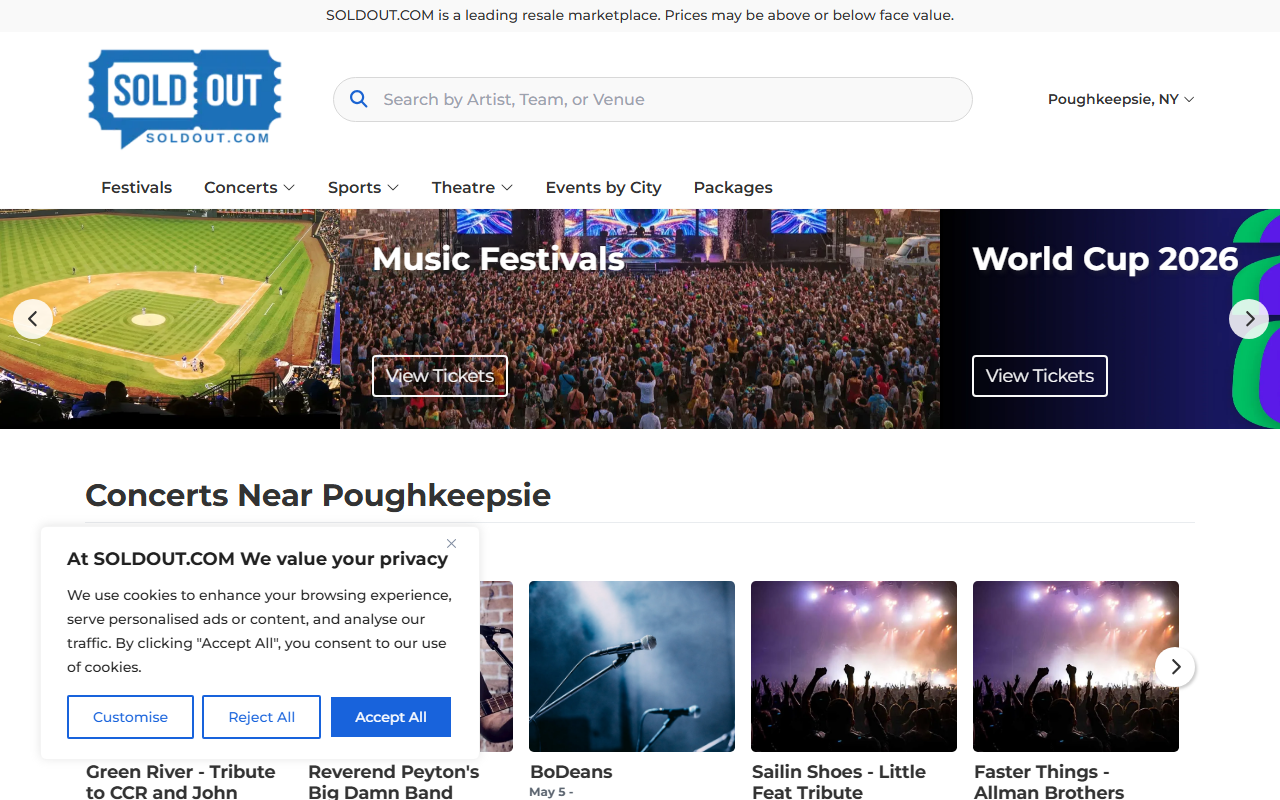The width and height of the screenshot is (1280, 800).
Task: Advance the concerts carousel right arrow
Action: [x=1175, y=666]
